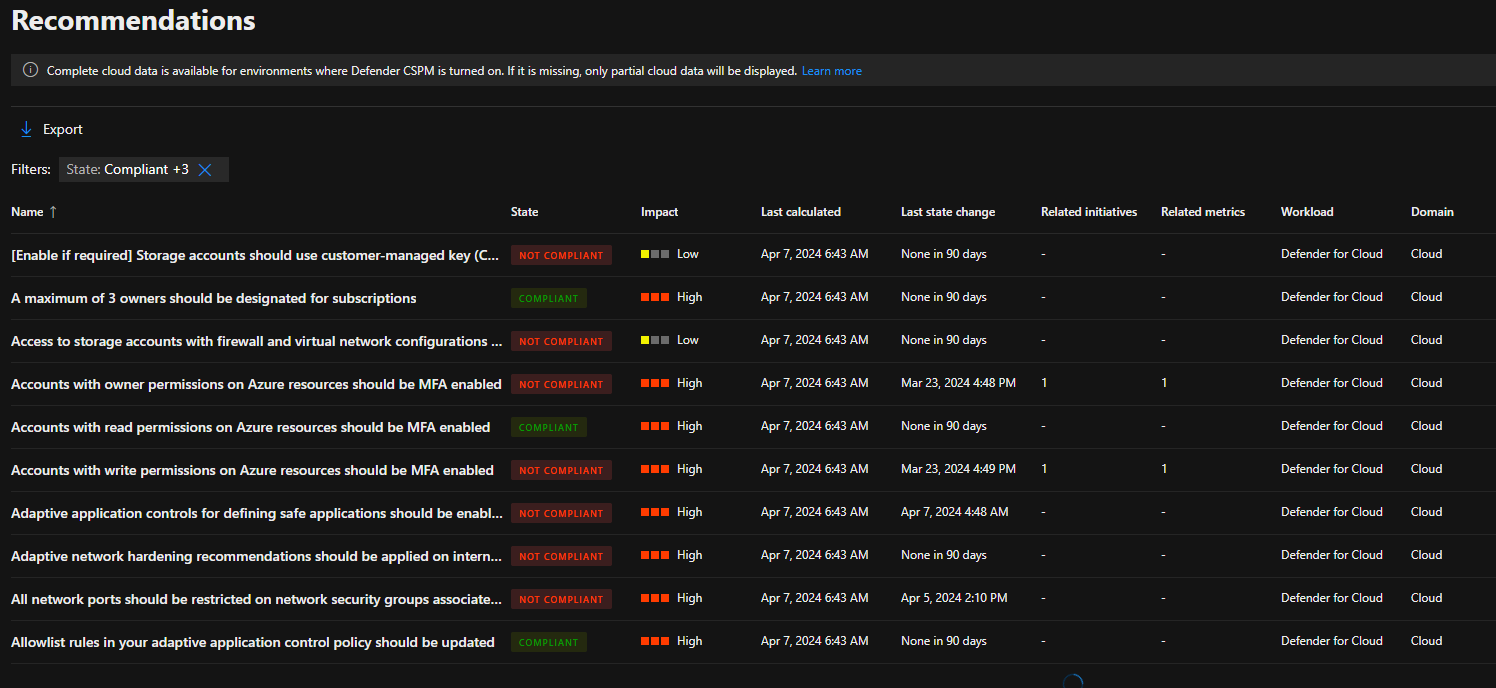Sort by Name column ascending arrow
The height and width of the screenshot is (688, 1496).
(53, 212)
